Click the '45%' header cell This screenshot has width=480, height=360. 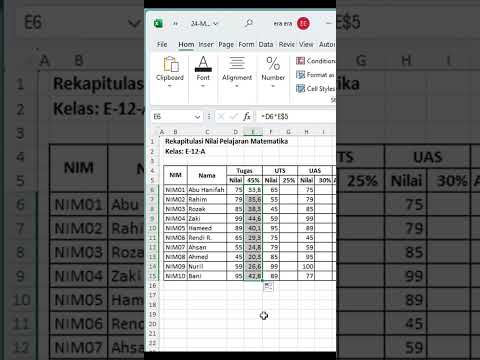pos(253,180)
